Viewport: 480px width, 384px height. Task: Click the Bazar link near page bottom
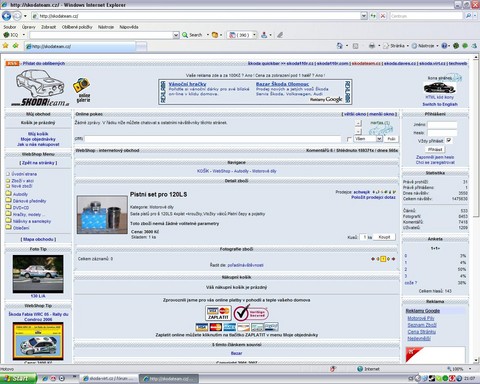pos(236,353)
